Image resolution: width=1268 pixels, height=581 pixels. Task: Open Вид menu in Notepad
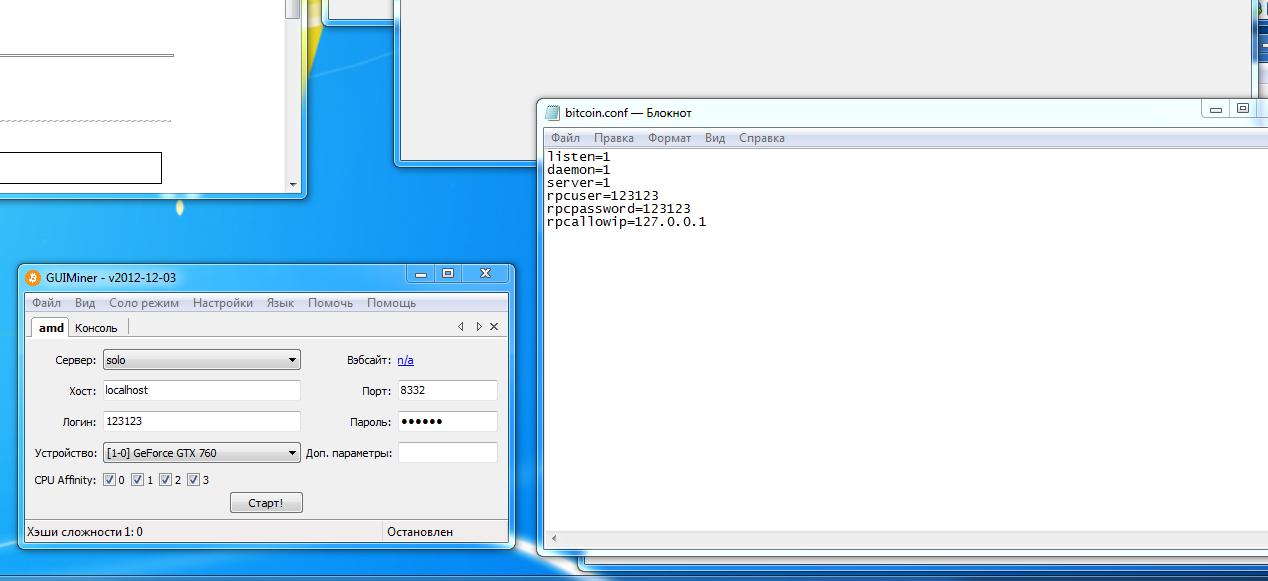(714, 138)
